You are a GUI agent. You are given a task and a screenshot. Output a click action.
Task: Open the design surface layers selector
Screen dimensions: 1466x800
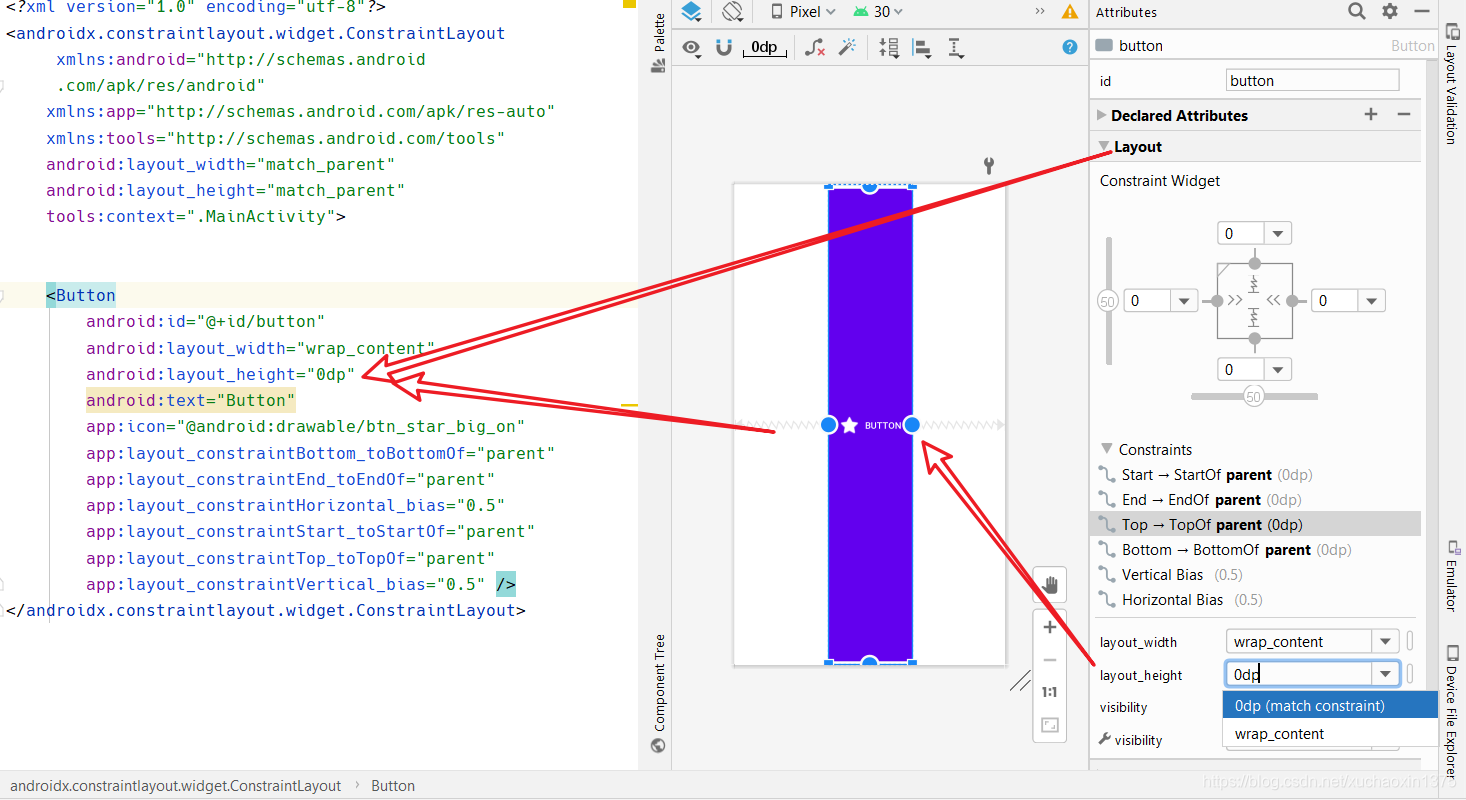692,12
